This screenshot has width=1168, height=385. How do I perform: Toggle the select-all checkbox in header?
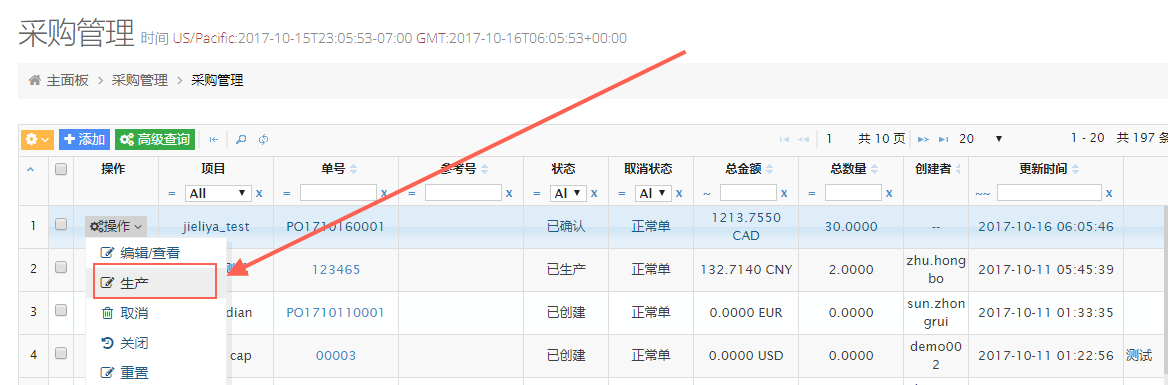pos(61,169)
